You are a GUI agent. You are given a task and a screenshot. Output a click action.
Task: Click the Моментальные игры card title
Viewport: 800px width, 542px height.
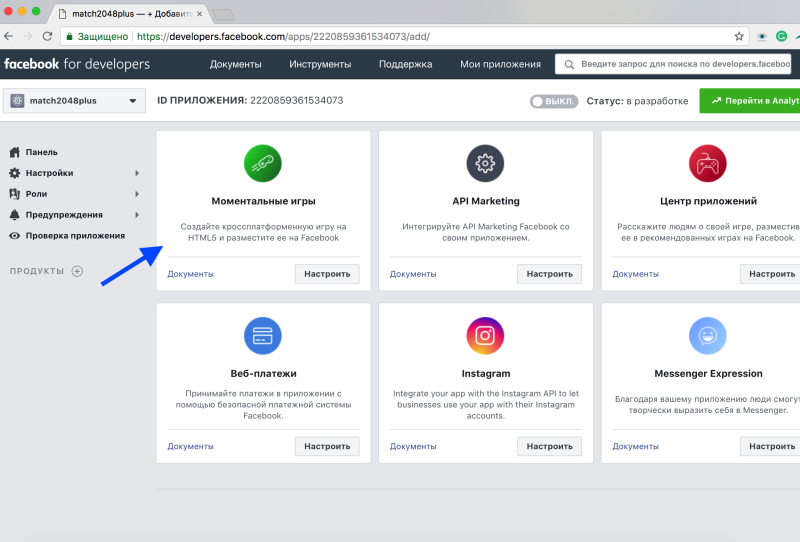pyautogui.click(x=263, y=201)
